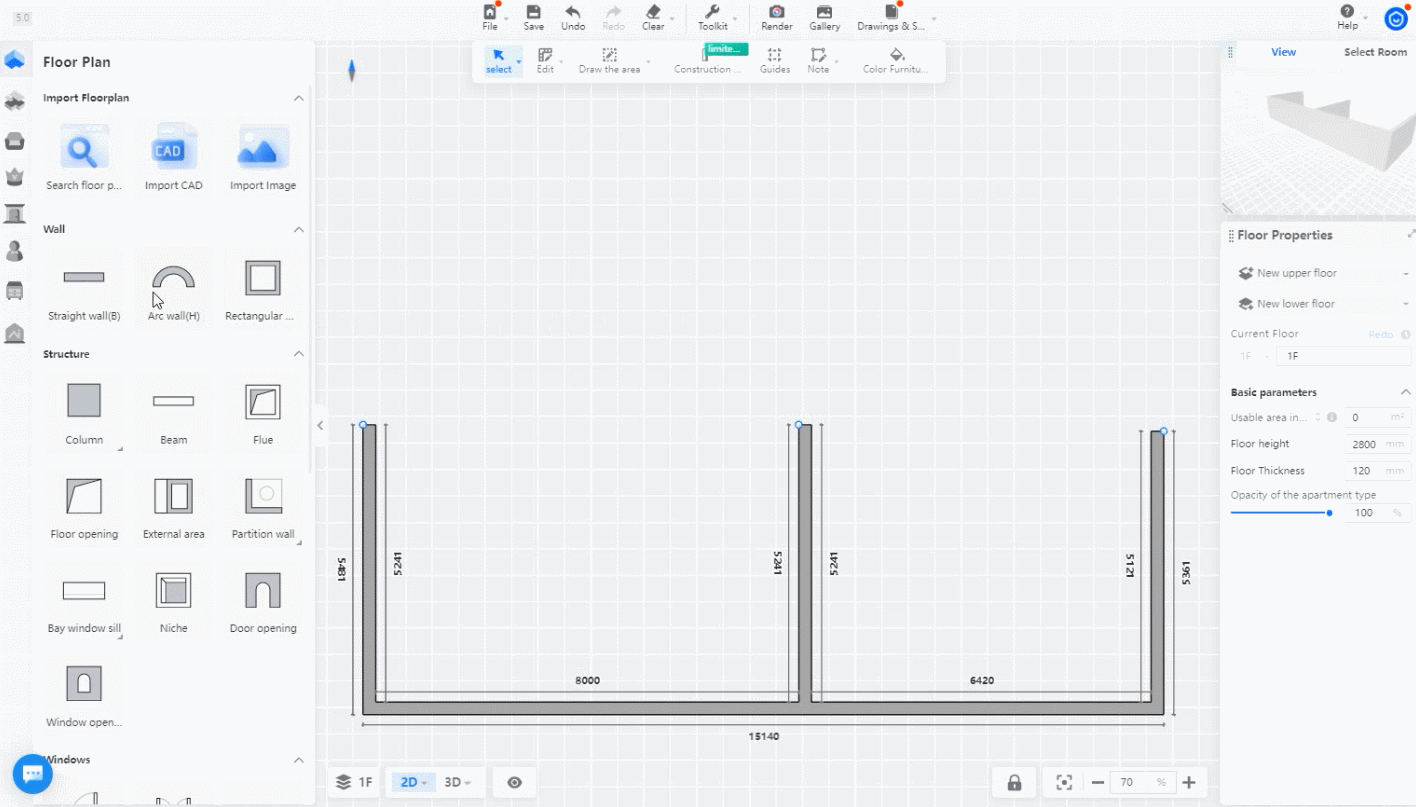
Task: Toggle the canvas lock button
Action: point(1014,782)
